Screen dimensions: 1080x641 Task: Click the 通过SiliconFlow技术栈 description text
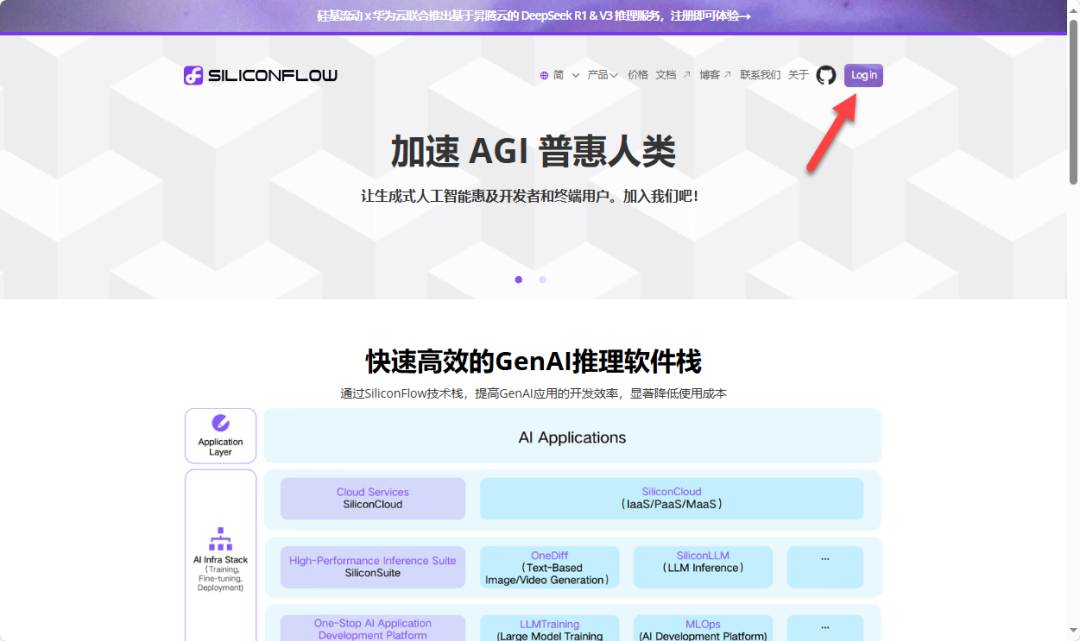(533, 393)
